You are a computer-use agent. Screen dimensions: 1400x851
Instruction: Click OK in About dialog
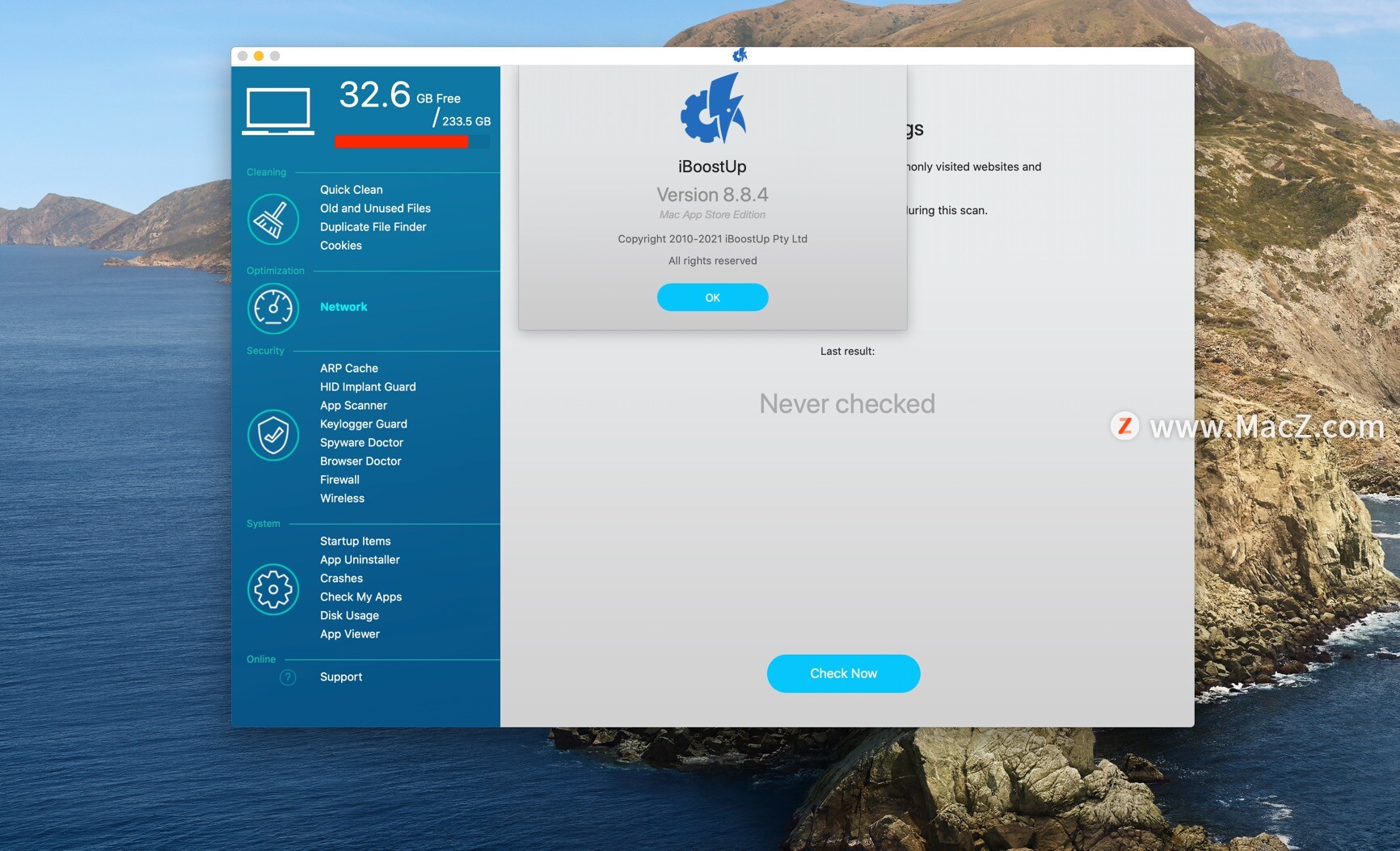point(713,297)
